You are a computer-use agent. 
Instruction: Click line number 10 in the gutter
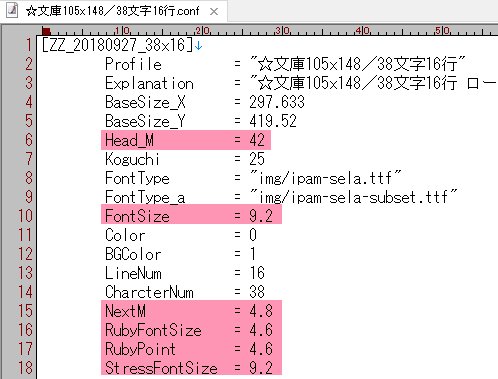(x=25, y=216)
